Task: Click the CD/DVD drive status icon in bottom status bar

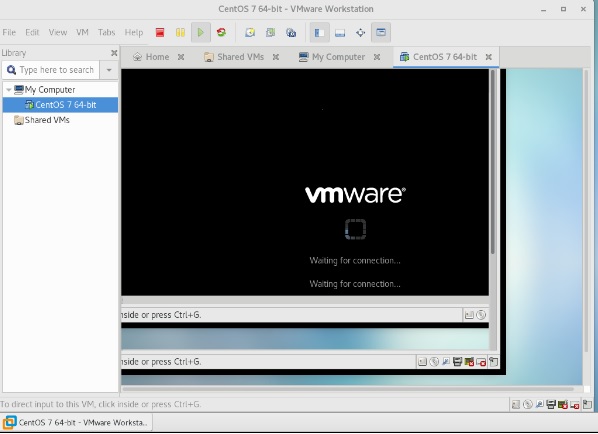Action: pos(527,405)
